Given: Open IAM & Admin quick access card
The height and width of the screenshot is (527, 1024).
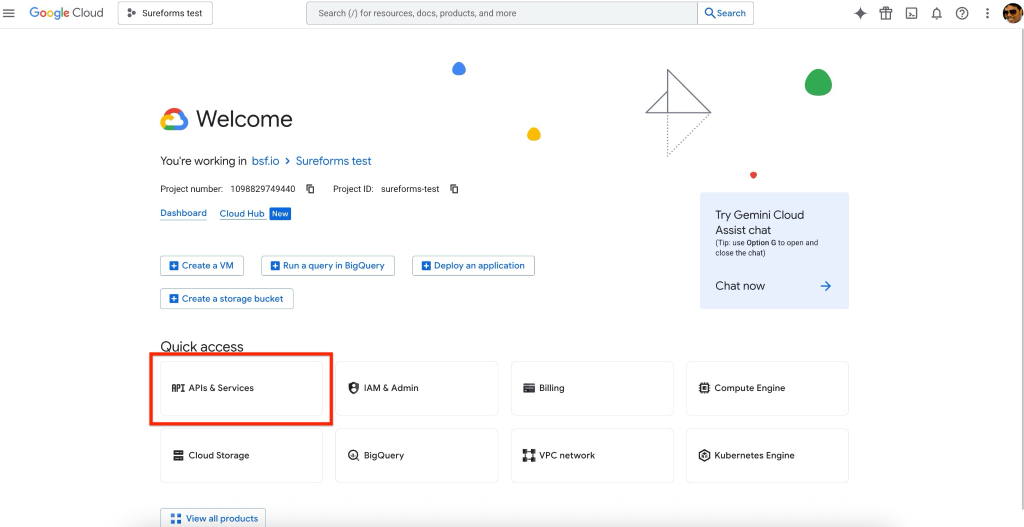Looking at the screenshot, I should (417, 388).
